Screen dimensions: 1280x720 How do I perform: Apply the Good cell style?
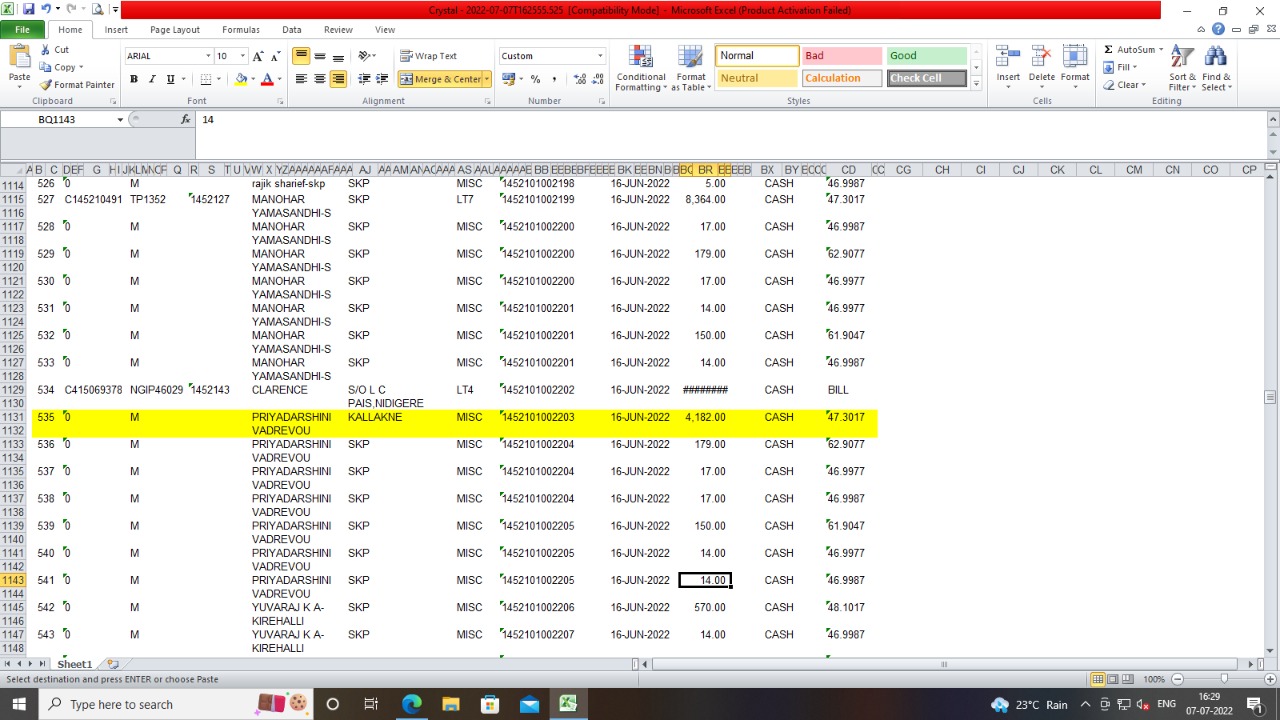coord(926,56)
